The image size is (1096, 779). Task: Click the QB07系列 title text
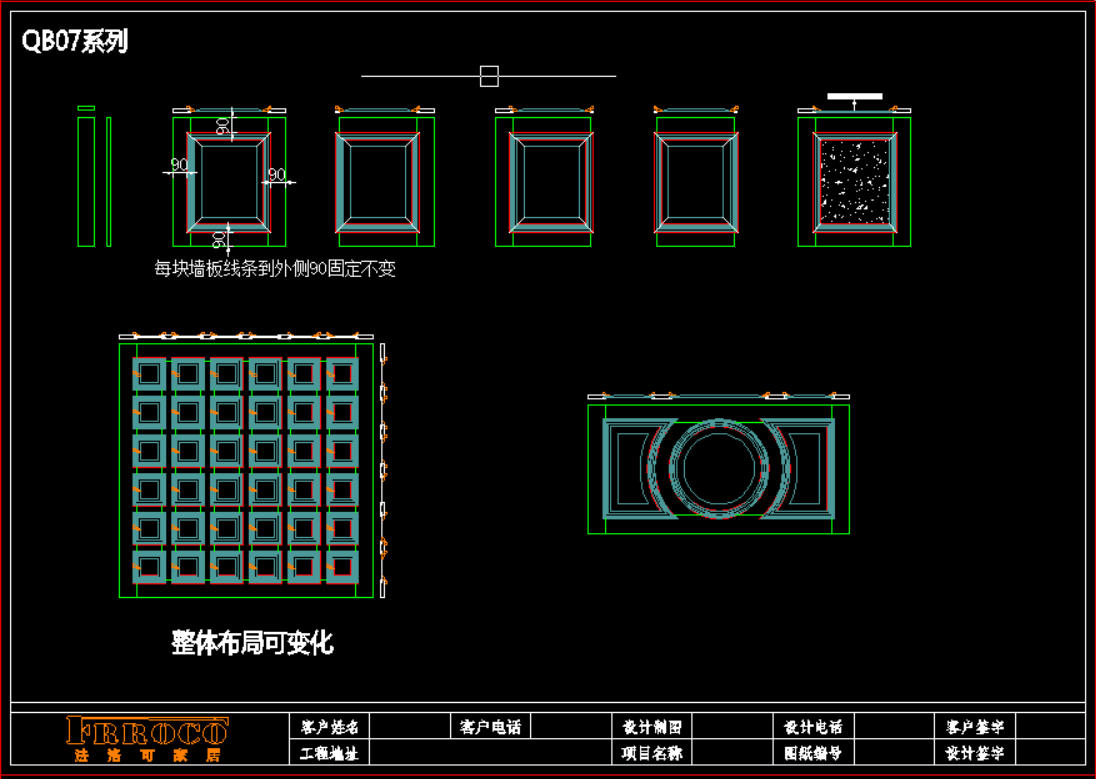coord(76,41)
